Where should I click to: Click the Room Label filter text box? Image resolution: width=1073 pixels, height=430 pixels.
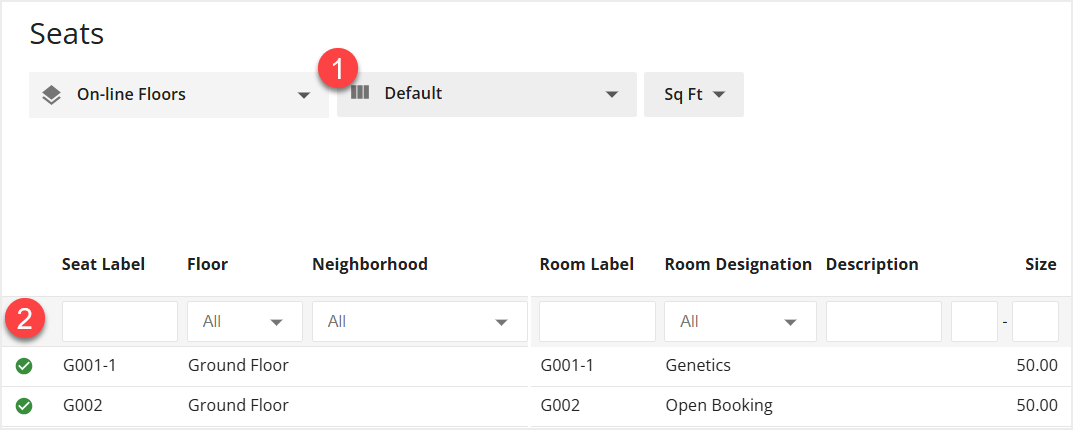pyautogui.click(x=597, y=322)
